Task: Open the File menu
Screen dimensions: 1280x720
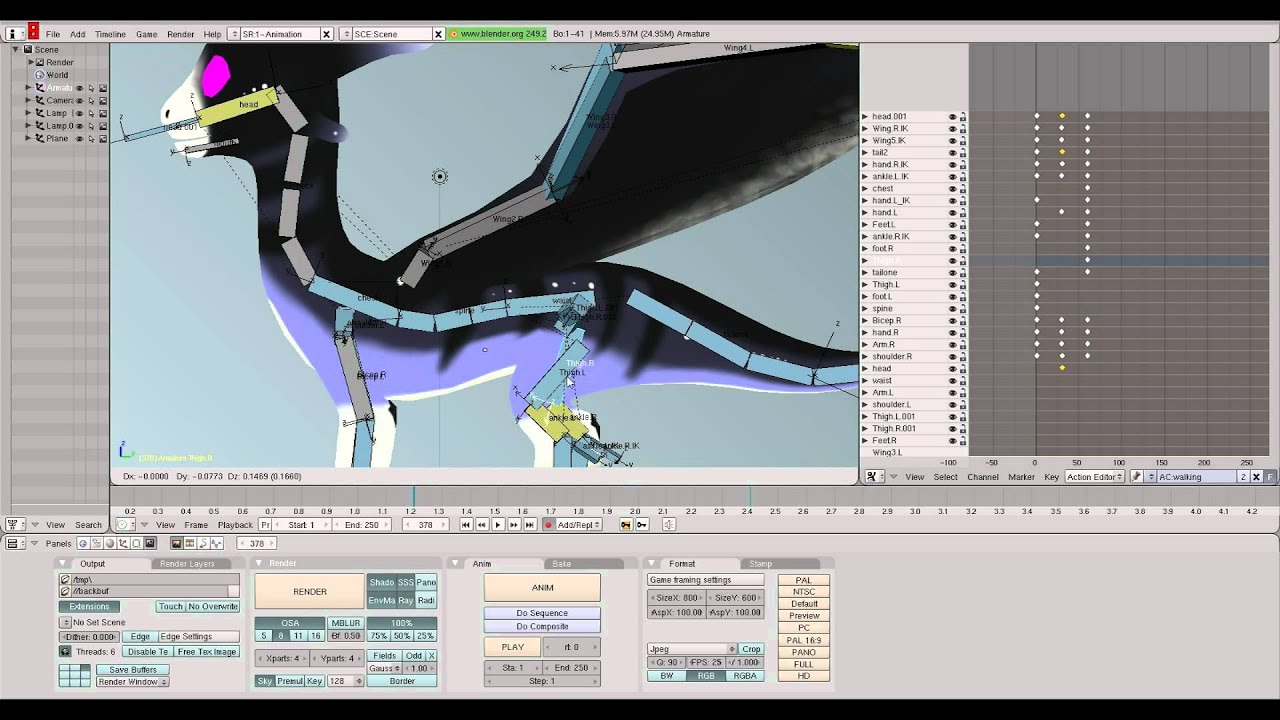Action: pyautogui.click(x=52, y=34)
